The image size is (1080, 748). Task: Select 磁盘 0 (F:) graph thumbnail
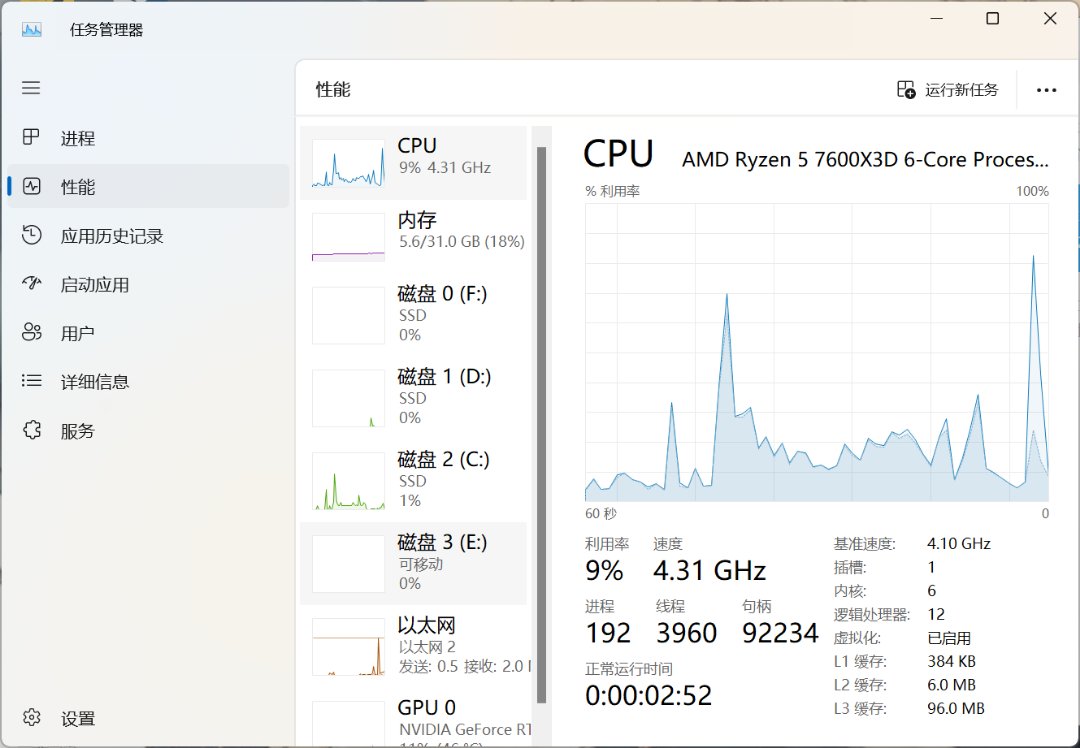click(x=348, y=315)
